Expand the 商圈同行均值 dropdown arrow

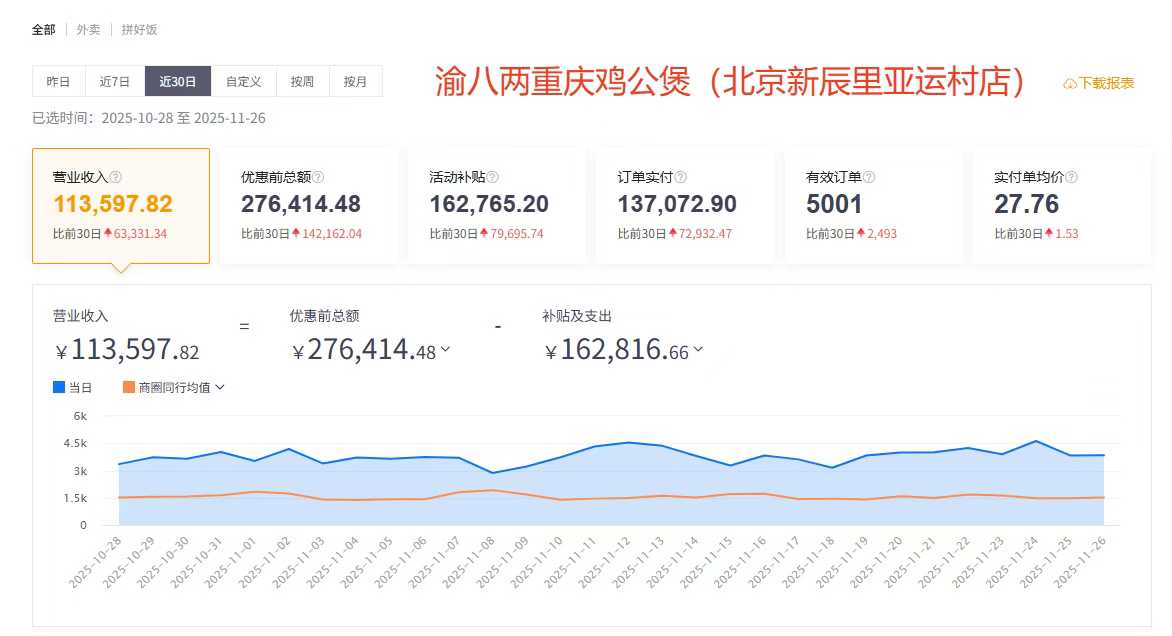coord(220,387)
